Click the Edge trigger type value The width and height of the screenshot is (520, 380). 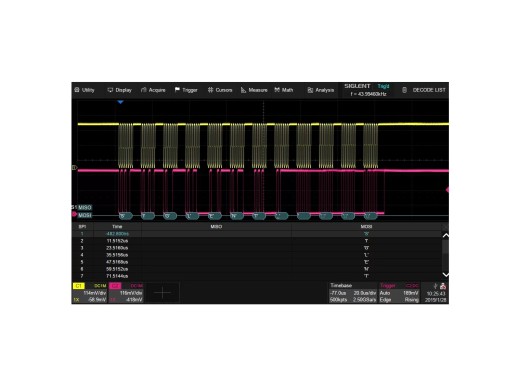[385, 300]
